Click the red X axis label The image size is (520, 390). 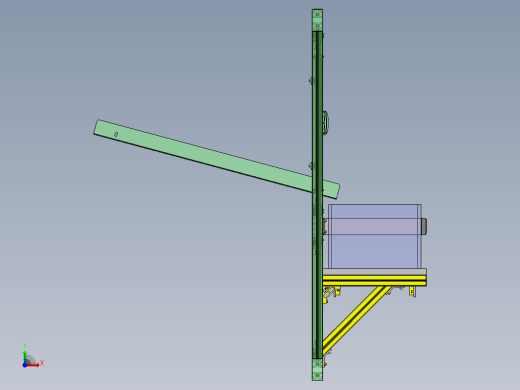pos(42,363)
